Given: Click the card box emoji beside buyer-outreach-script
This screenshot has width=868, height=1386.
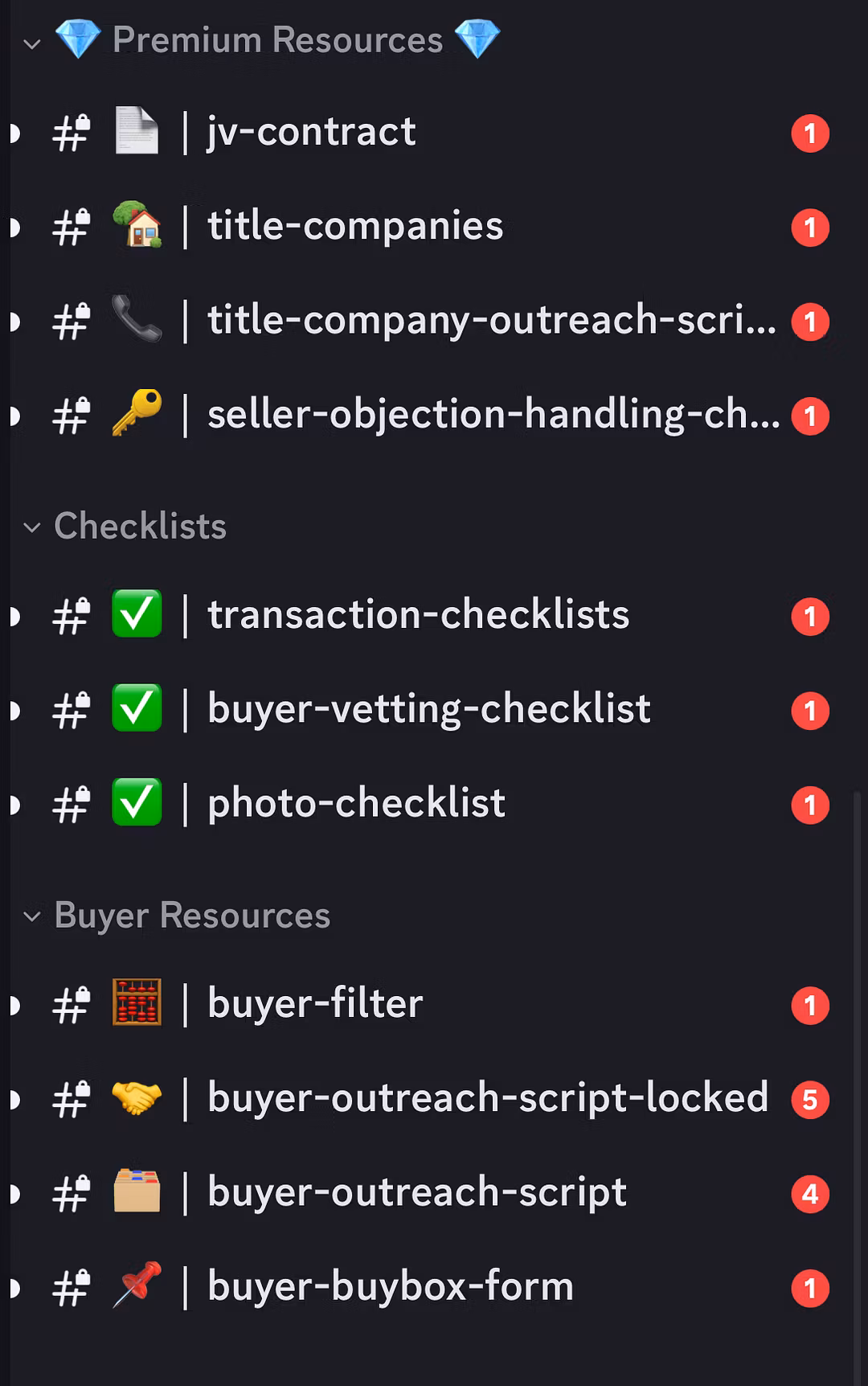Looking at the screenshot, I should [x=137, y=1191].
